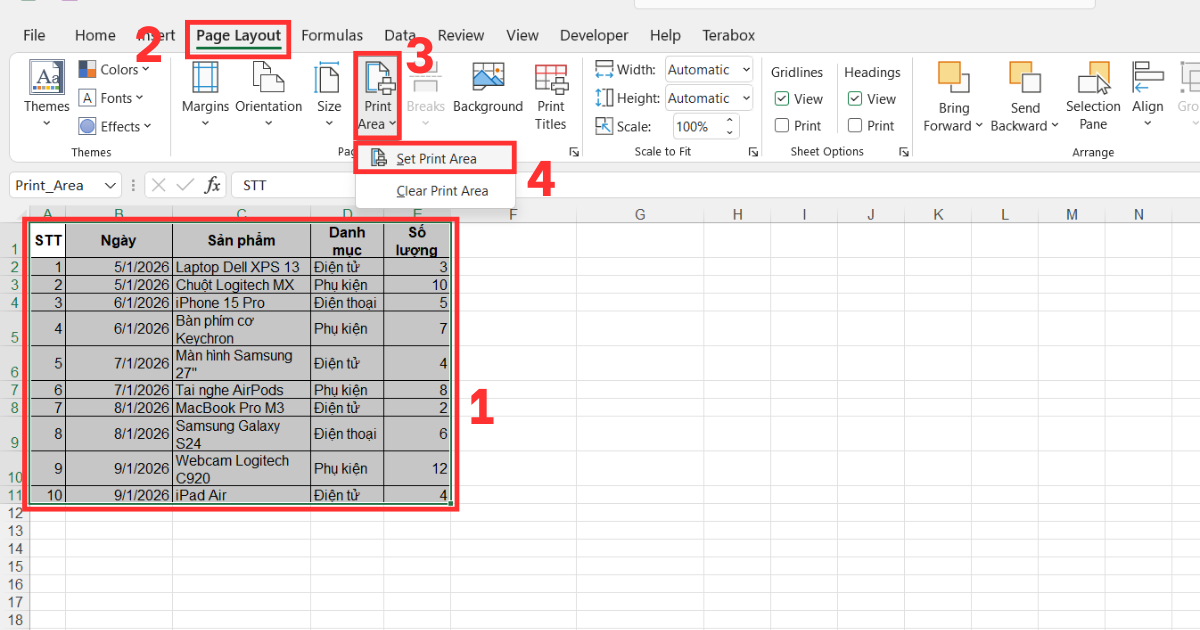Choose Set Print Area from menu

tap(436, 158)
